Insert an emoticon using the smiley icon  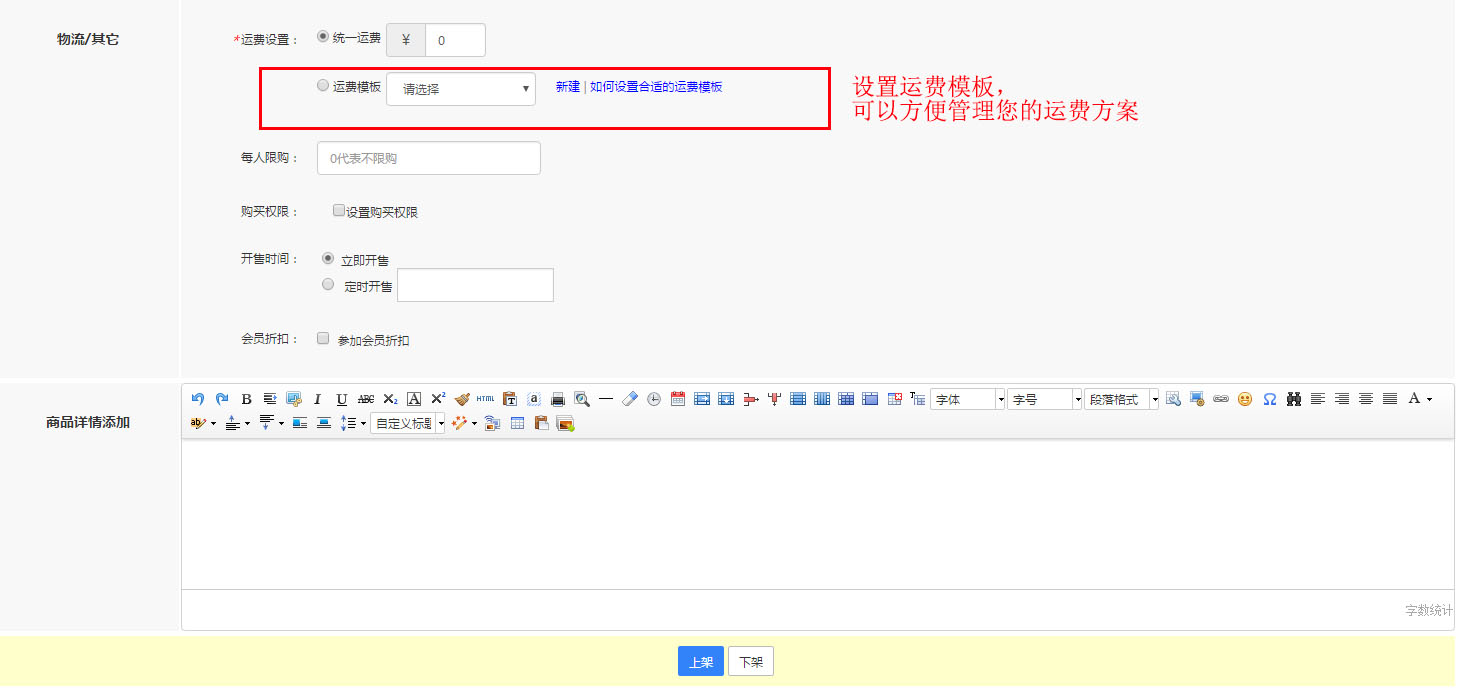pyautogui.click(x=1245, y=399)
